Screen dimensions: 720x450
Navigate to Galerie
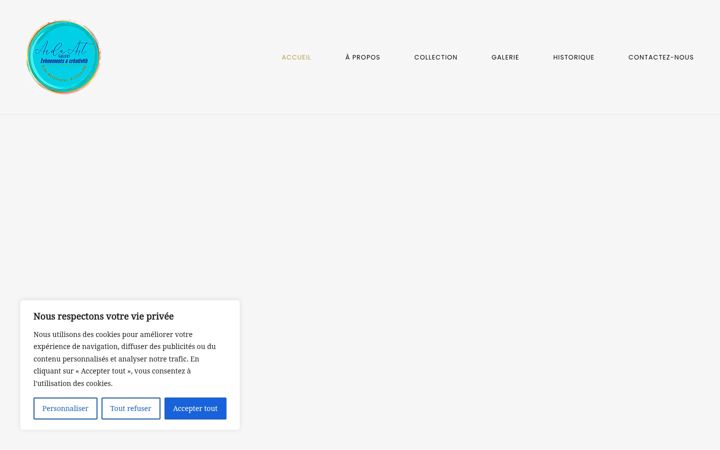pyautogui.click(x=505, y=57)
